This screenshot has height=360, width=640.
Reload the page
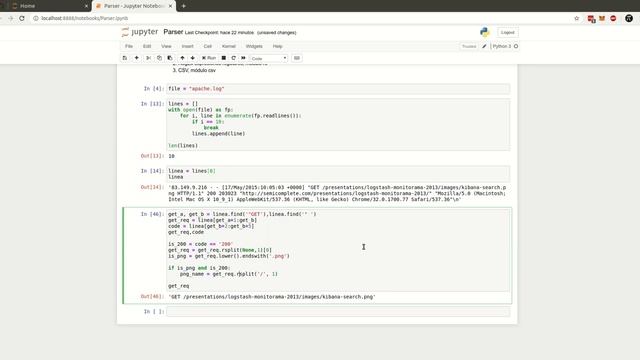pyautogui.click(x=22, y=18)
